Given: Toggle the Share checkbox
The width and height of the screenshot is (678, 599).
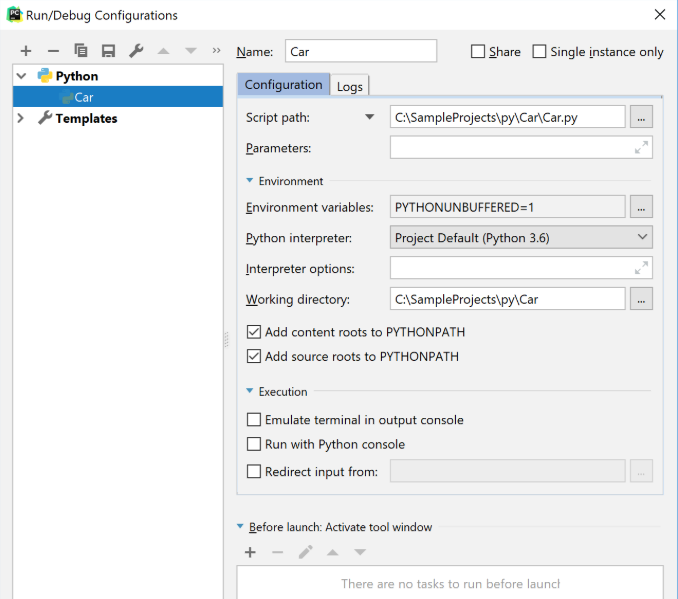Looking at the screenshot, I should click(478, 51).
